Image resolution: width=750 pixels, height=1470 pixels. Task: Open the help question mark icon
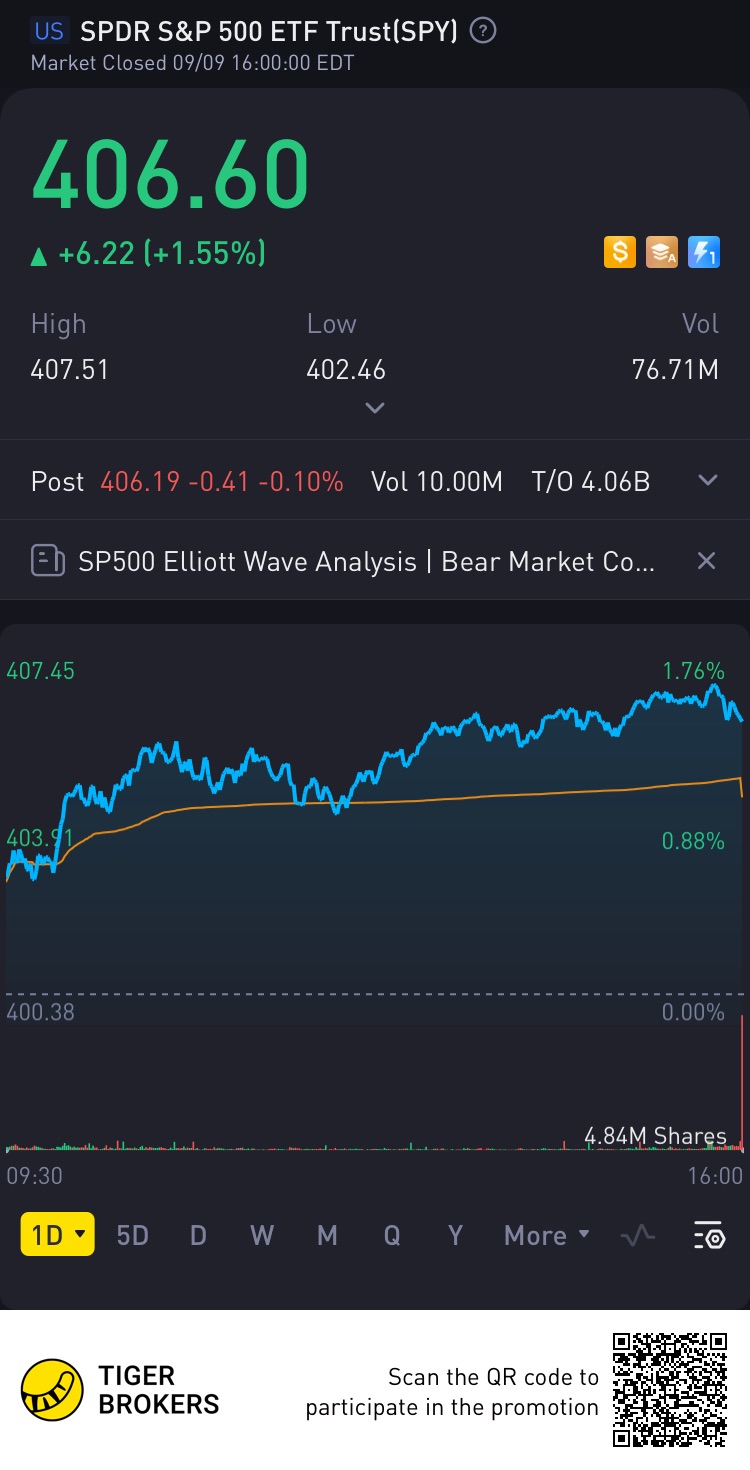click(x=483, y=31)
